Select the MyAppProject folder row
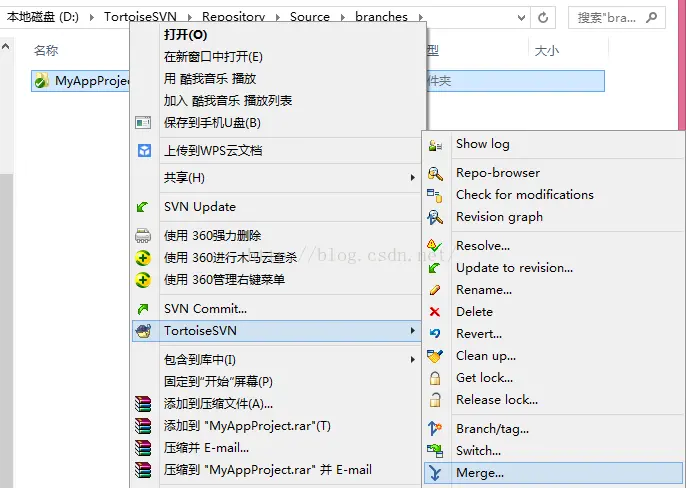This screenshot has width=686, height=488. (318, 81)
